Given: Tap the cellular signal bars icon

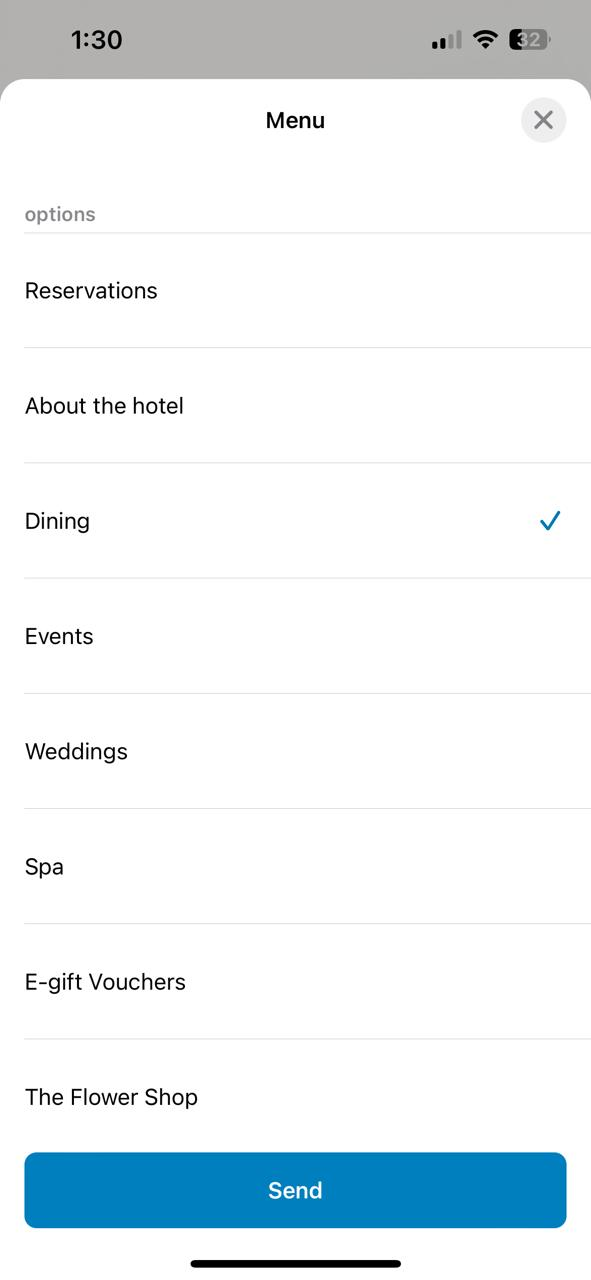Looking at the screenshot, I should tap(446, 40).
